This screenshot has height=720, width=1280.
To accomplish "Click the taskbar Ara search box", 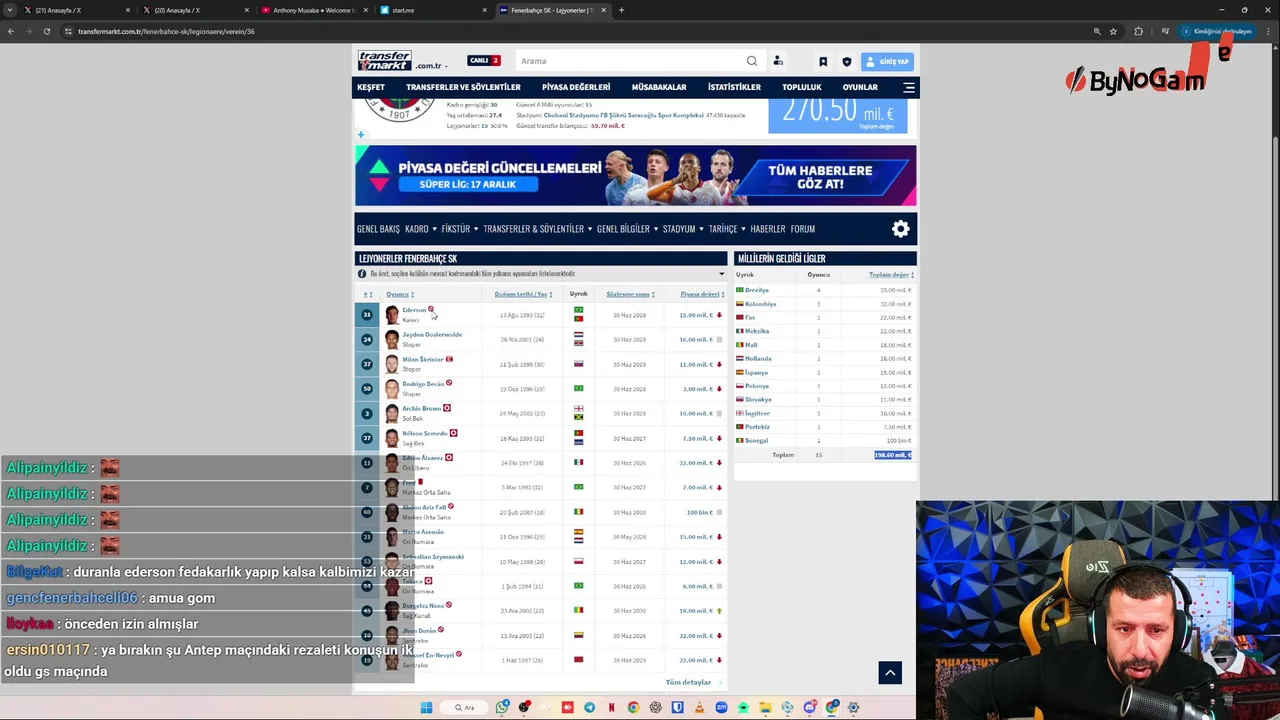I will point(464,707).
